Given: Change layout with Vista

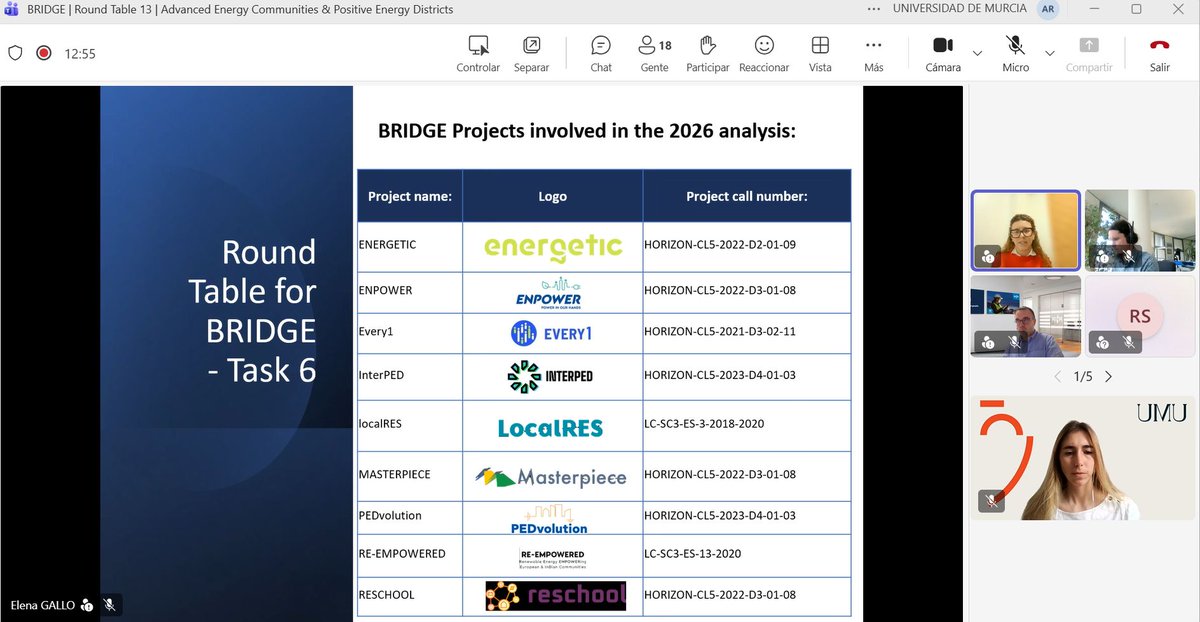Looking at the screenshot, I should 820,54.
